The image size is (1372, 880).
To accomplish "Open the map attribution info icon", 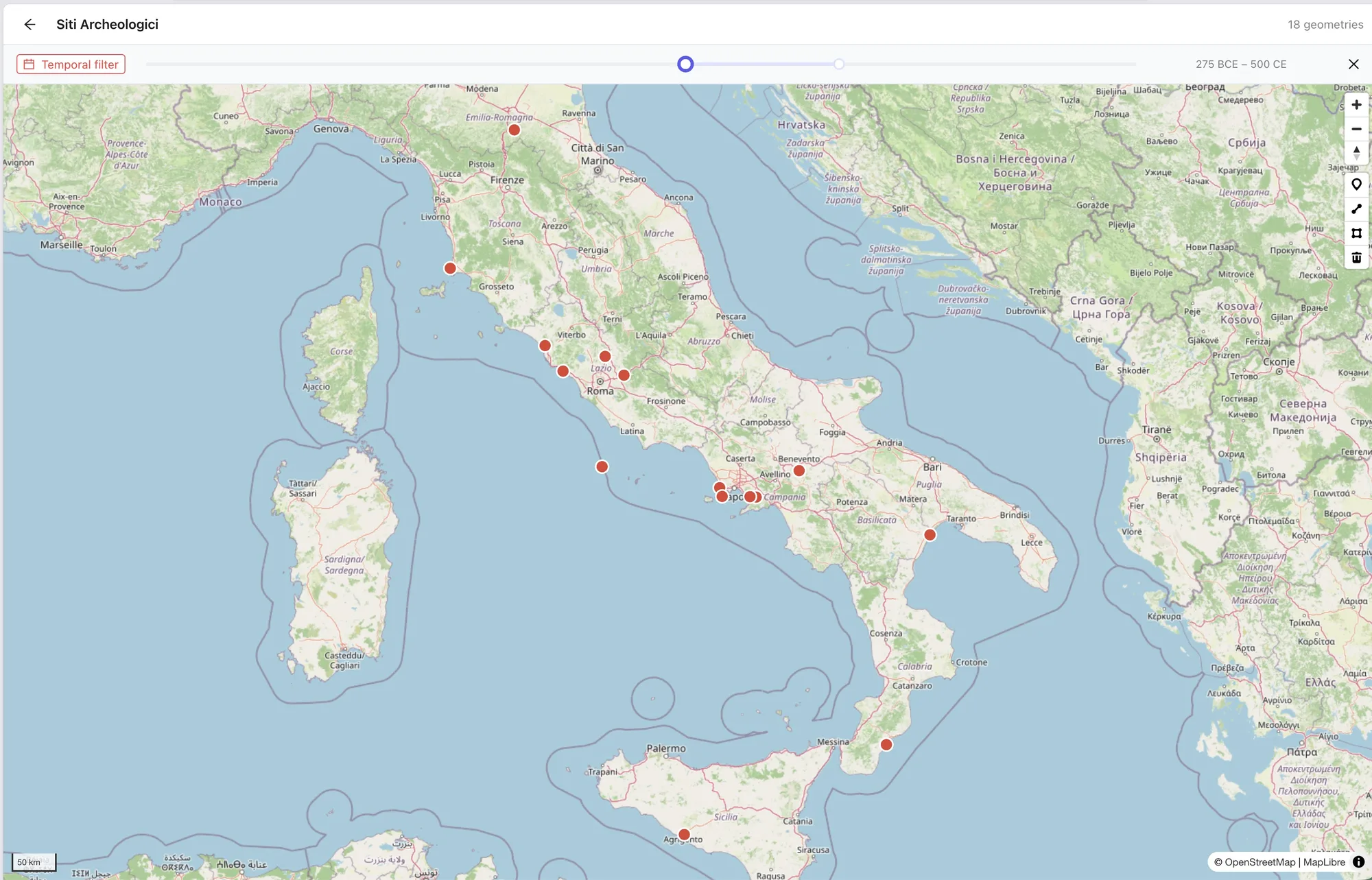I will pyautogui.click(x=1358, y=862).
